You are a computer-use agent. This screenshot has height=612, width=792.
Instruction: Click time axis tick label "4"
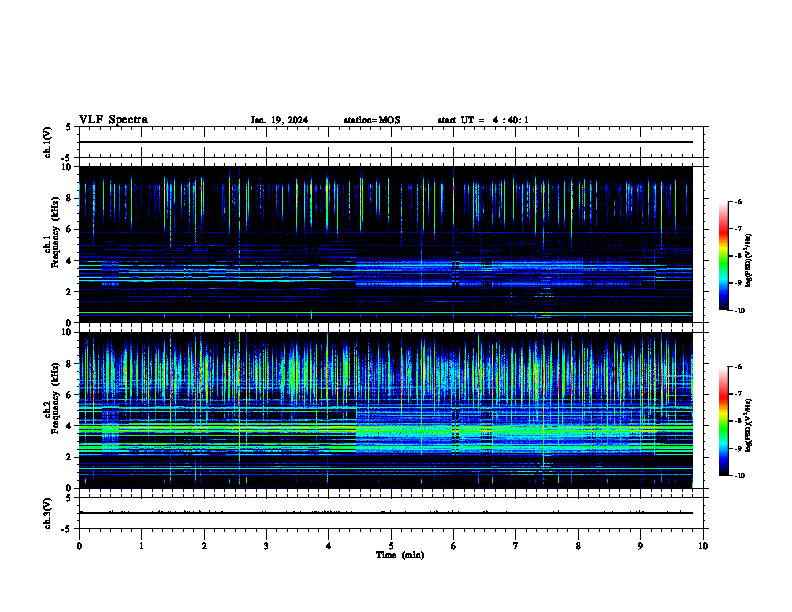coord(329,546)
